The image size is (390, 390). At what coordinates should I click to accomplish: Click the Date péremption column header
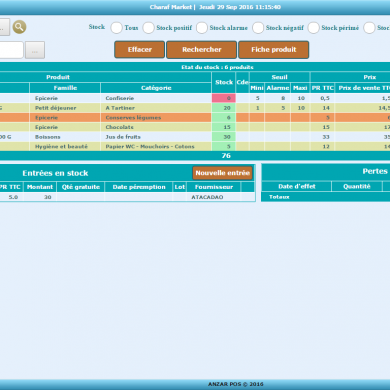tap(139, 187)
